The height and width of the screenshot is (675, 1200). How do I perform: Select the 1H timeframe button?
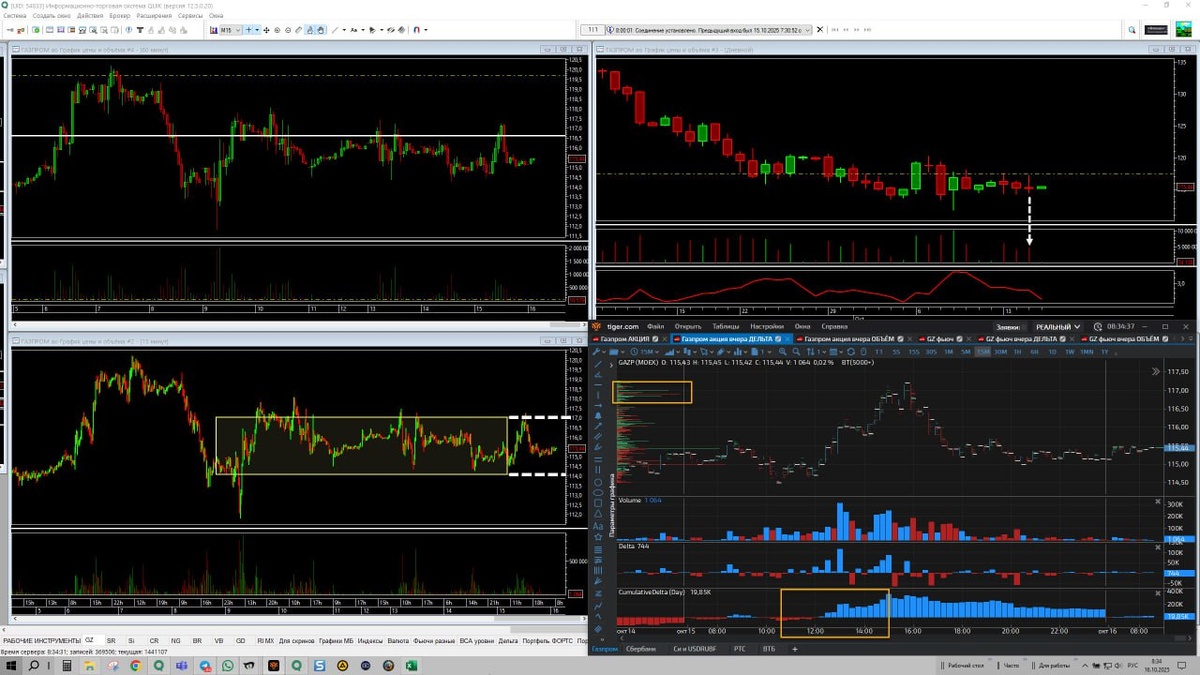coord(1018,351)
